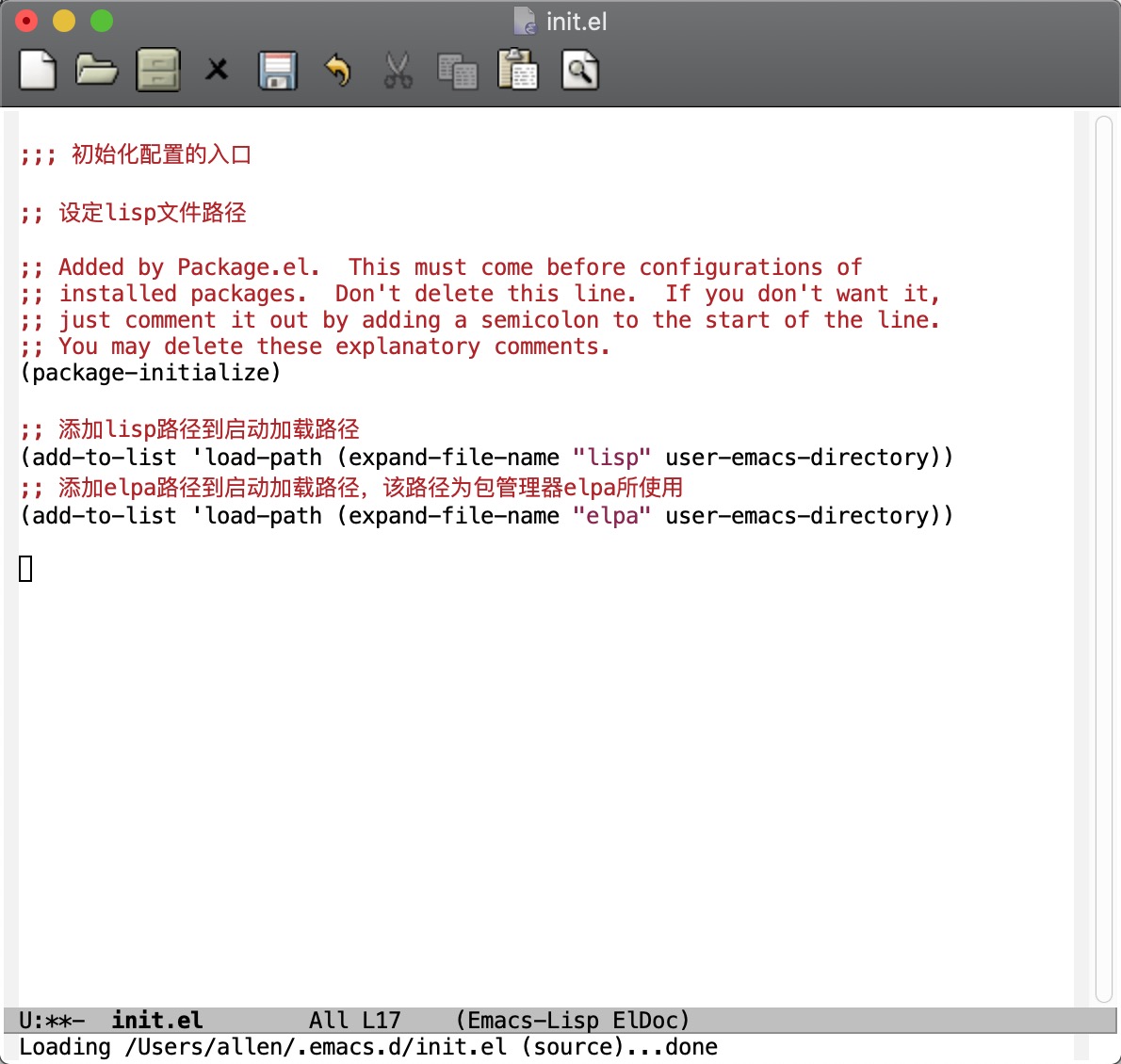Click the 'All' buffer position indicator
Screen dimensions: 1121x1064
pos(329,1020)
